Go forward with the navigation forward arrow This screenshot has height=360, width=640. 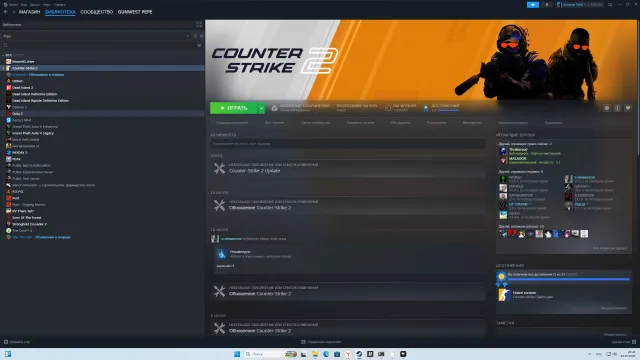13,12
